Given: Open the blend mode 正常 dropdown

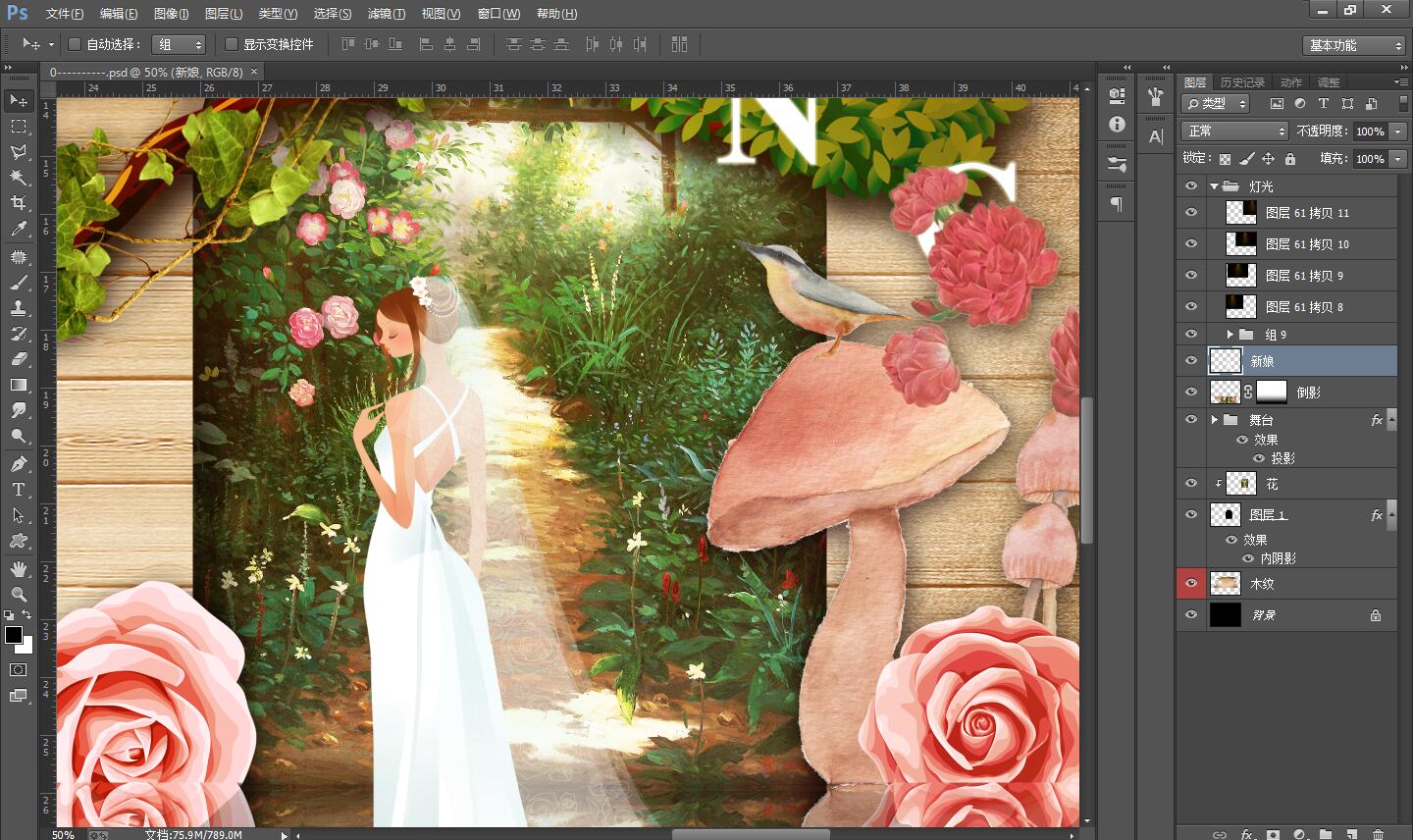Looking at the screenshot, I should pyautogui.click(x=1234, y=131).
